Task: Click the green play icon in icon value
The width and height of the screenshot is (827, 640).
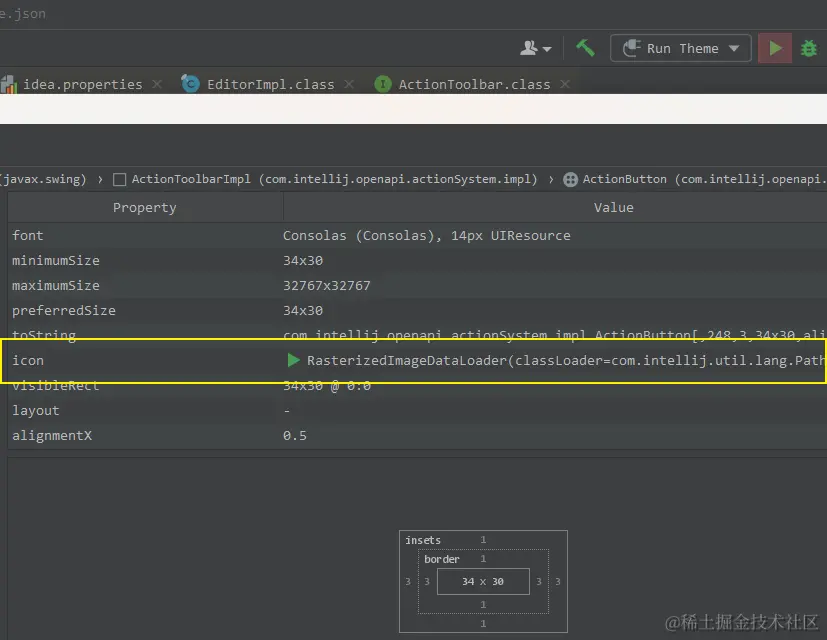Action: [293, 360]
